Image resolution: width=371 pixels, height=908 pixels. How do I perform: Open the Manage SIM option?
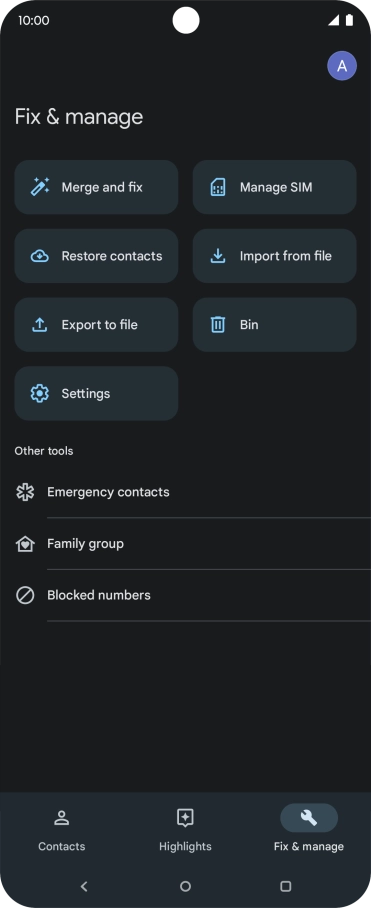(x=274, y=187)
